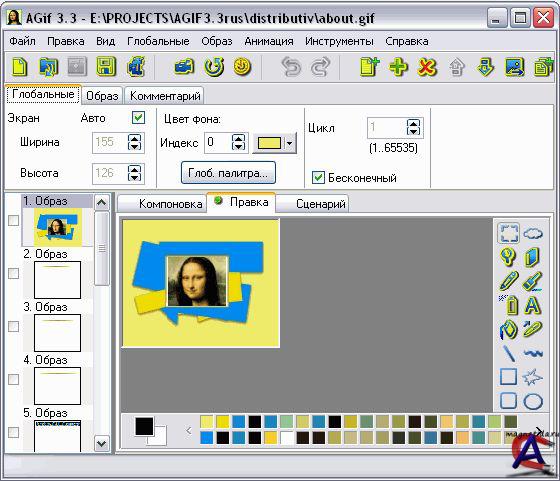Move the frame up with the gray arrow icon
The image size is (560, 481).
pyautogui.click(x=456, y=67)
